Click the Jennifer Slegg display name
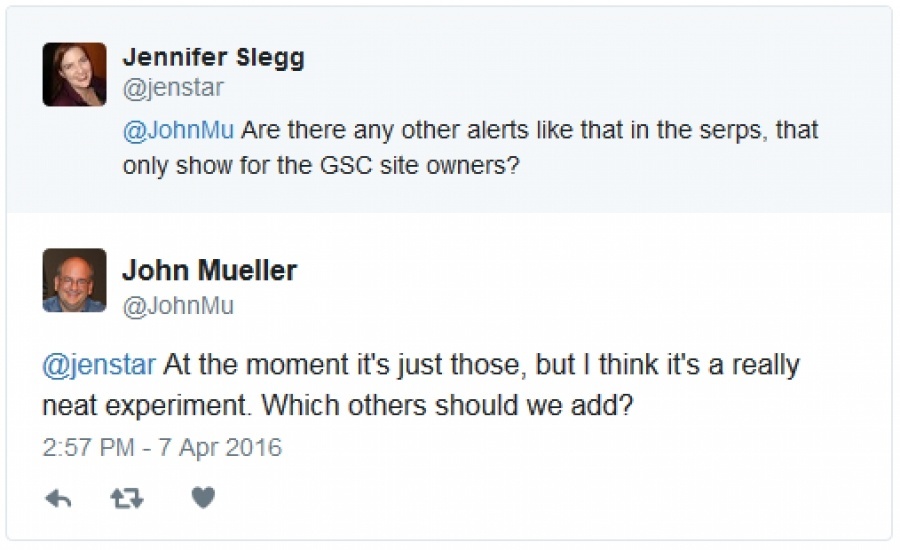 (x=213, y=58)
